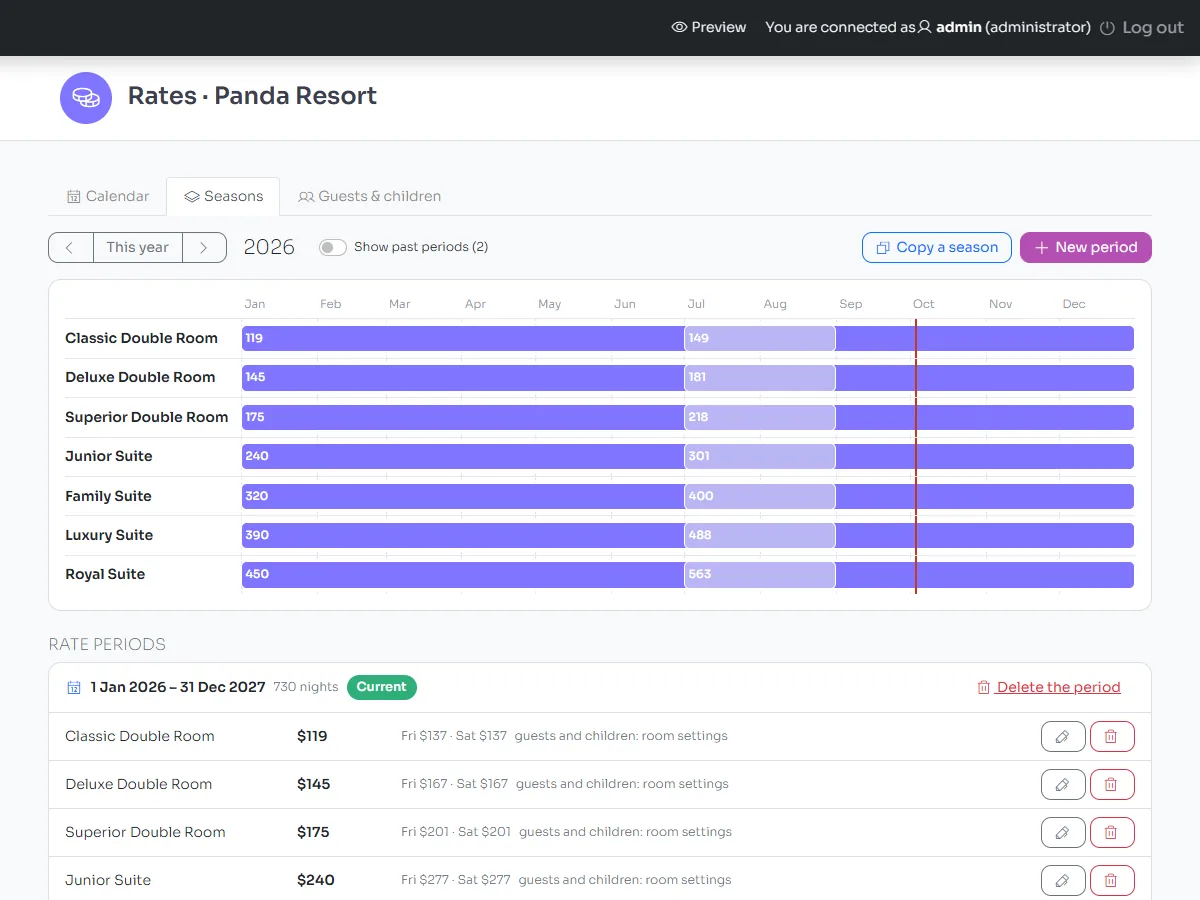Delete the Deluxe Double Room rate

(x=1112, y=784)
